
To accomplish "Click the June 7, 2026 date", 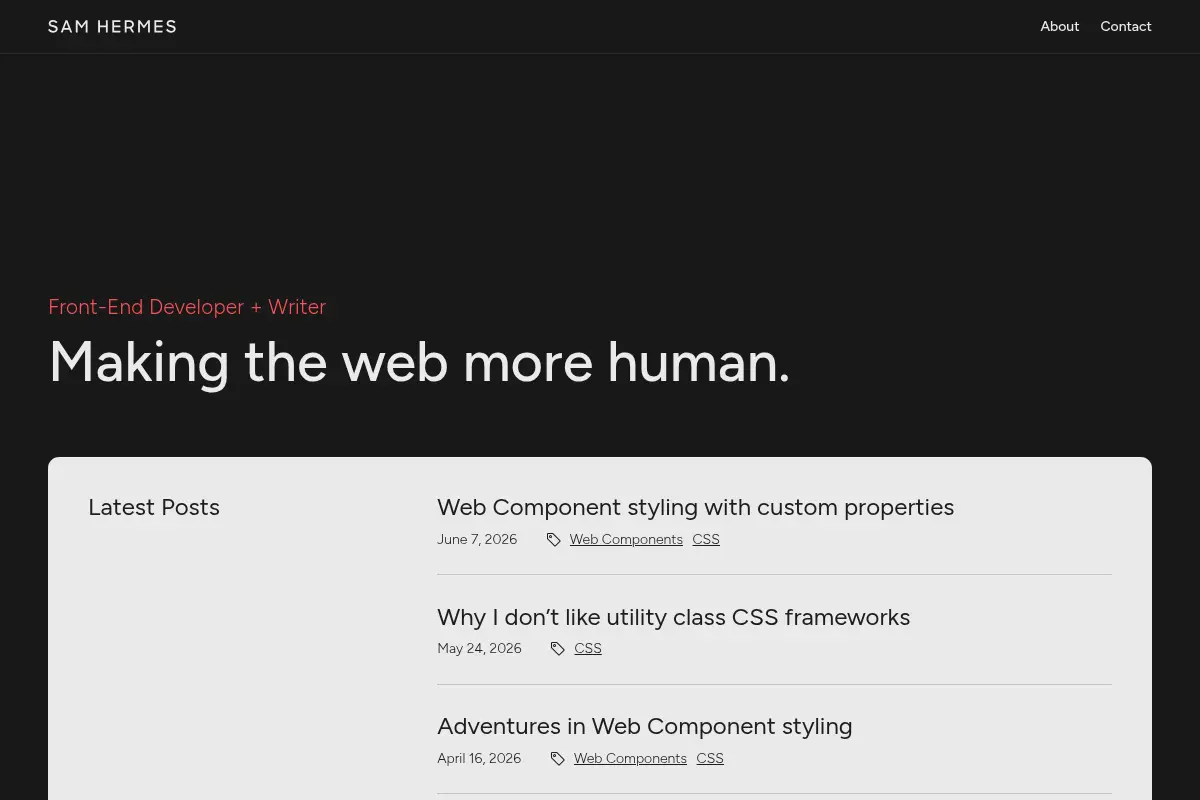I will 477,539.
